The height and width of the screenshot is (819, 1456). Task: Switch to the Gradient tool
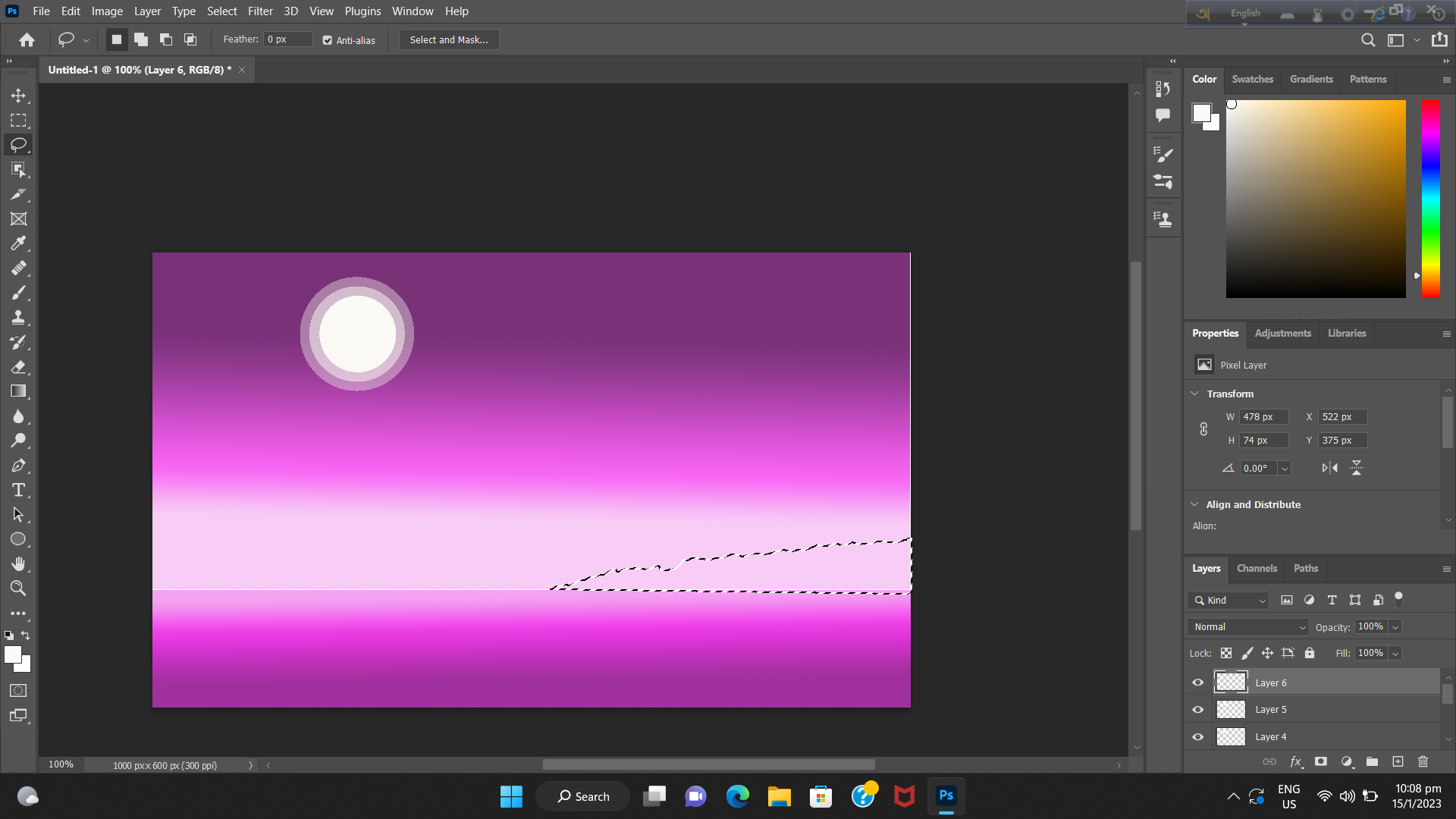(19, 391)
